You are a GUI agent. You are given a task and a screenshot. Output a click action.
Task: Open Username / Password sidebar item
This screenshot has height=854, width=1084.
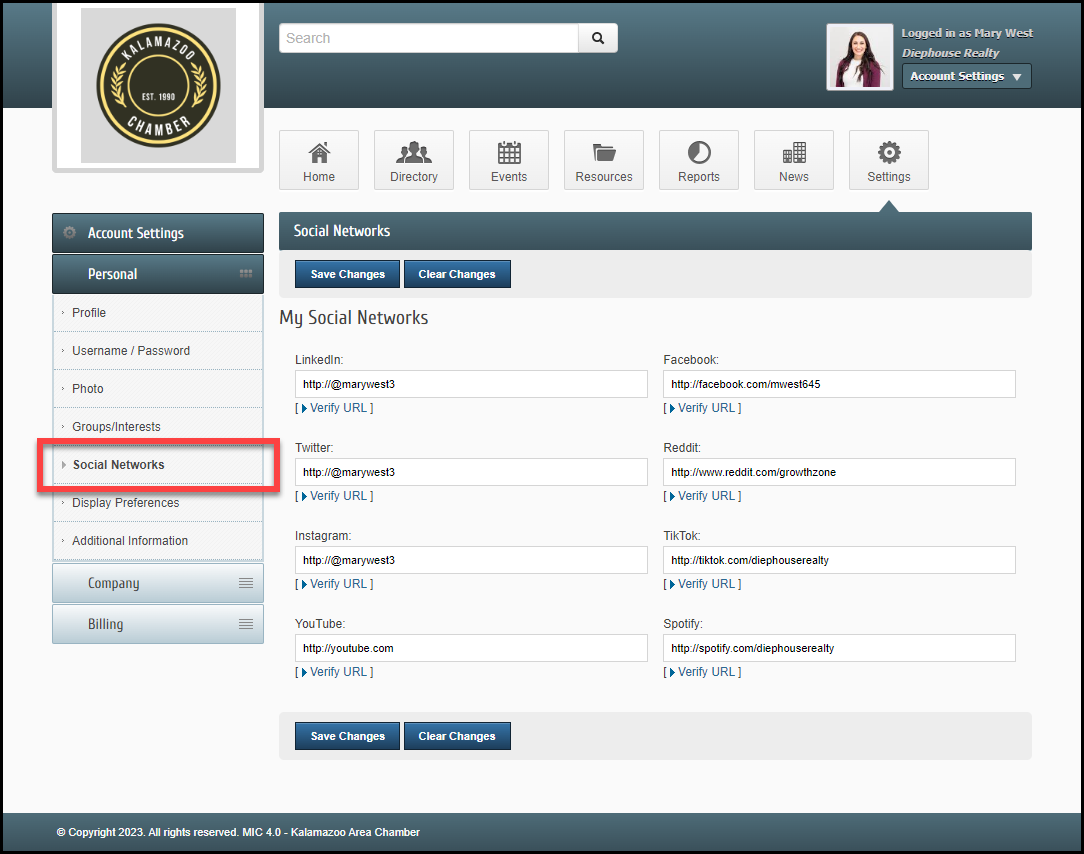click(x=131, y=351)
